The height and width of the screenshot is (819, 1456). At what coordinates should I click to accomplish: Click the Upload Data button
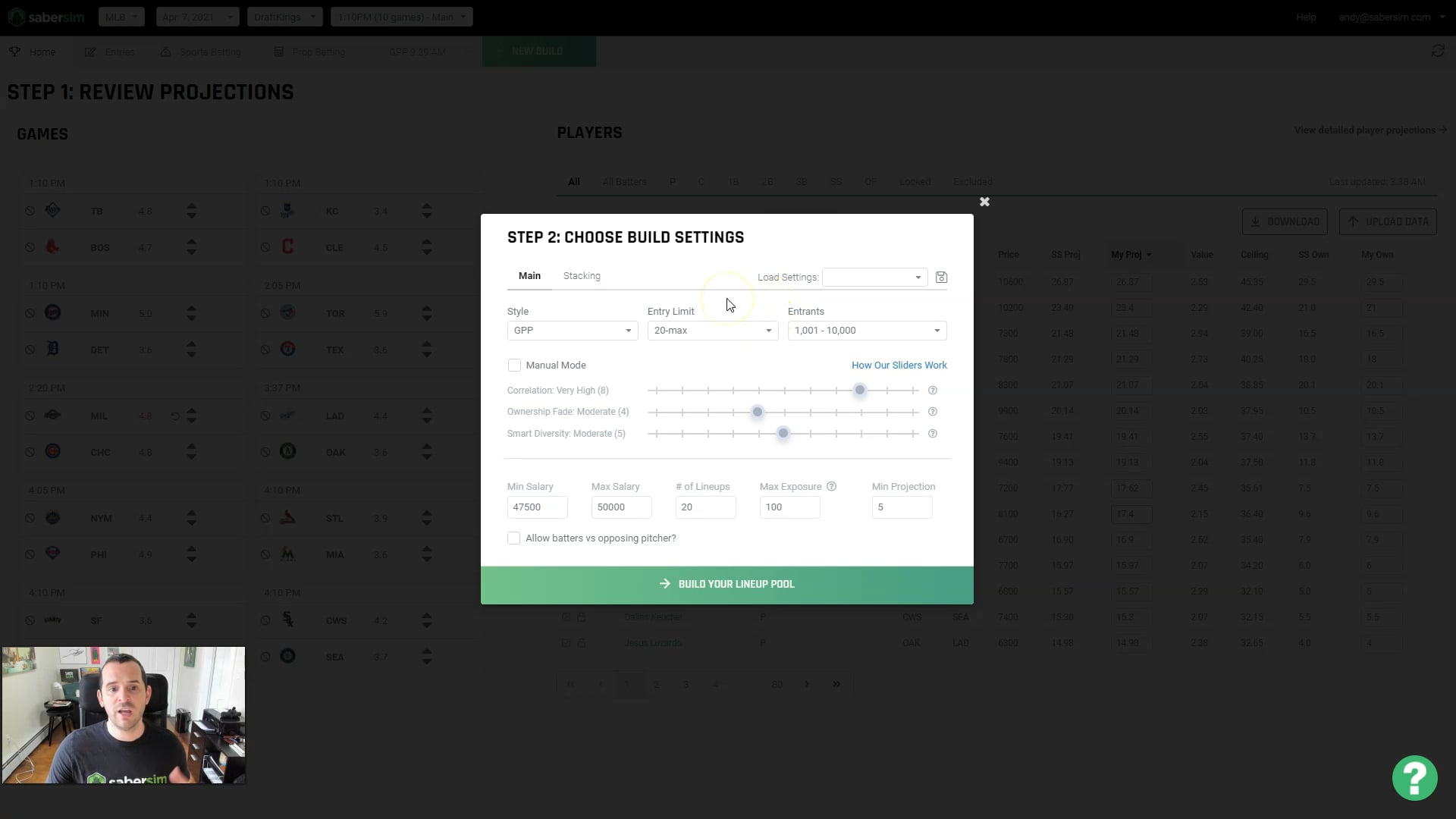click(1388, 221)
